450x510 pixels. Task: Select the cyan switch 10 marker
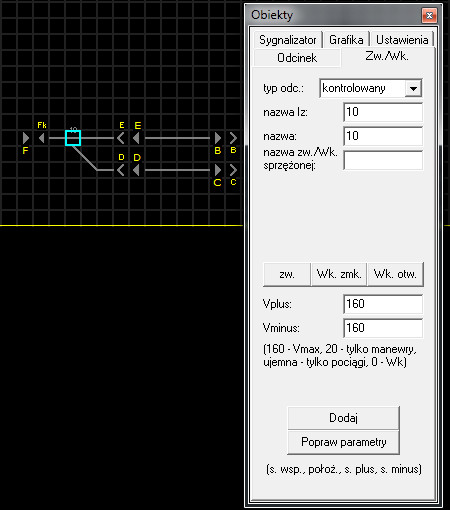(x=73, y=138)
